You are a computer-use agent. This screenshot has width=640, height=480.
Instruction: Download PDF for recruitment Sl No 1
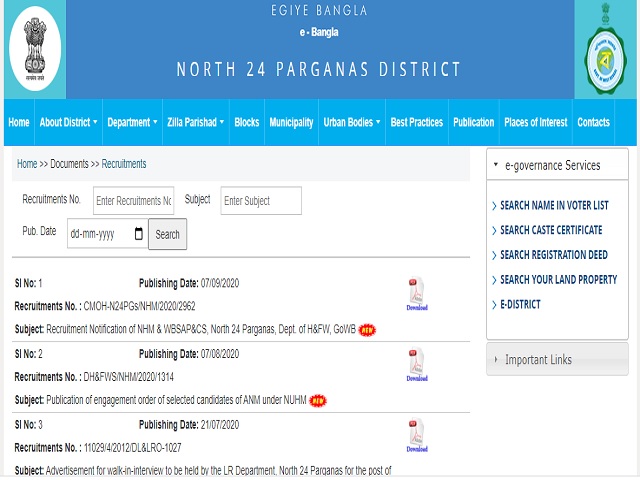(417, 294)
